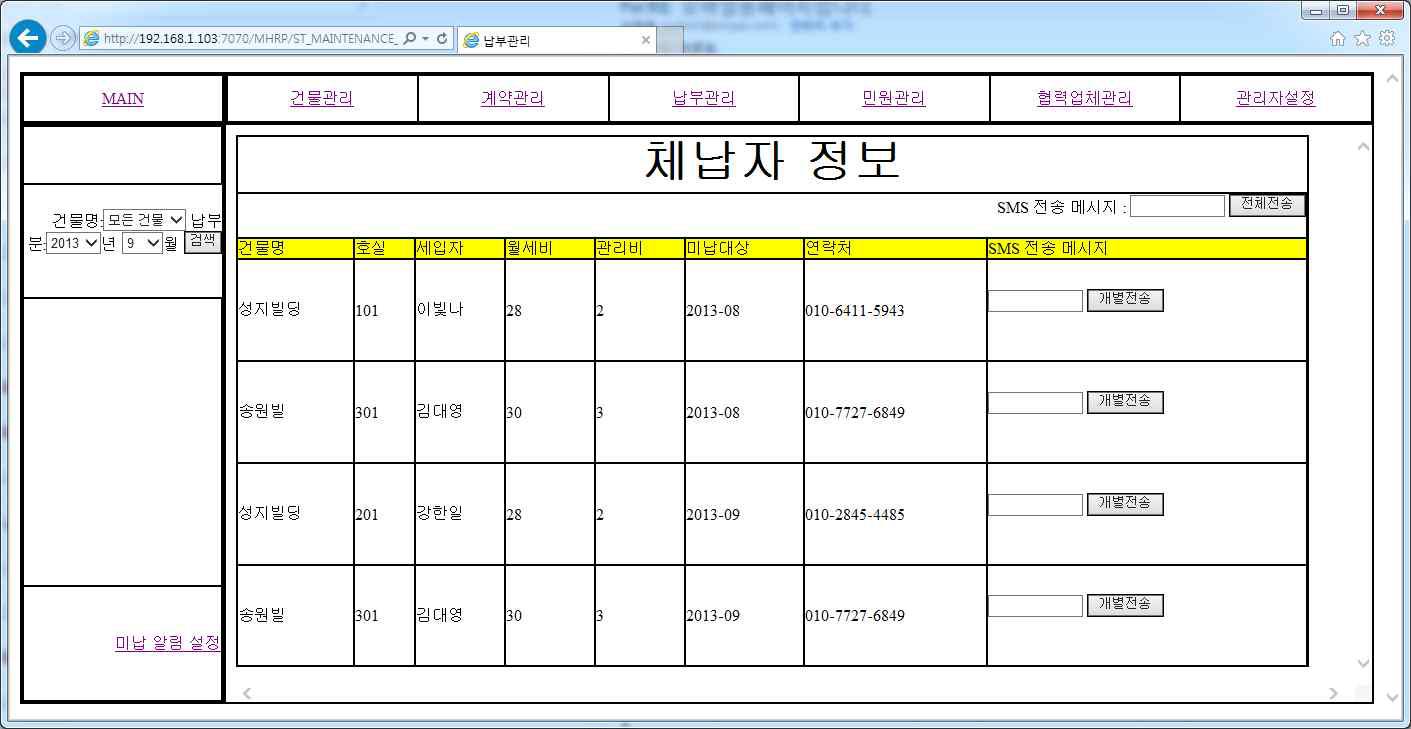
Task: Click phone number 010-2845-4485
Action: tap(854, 515)
